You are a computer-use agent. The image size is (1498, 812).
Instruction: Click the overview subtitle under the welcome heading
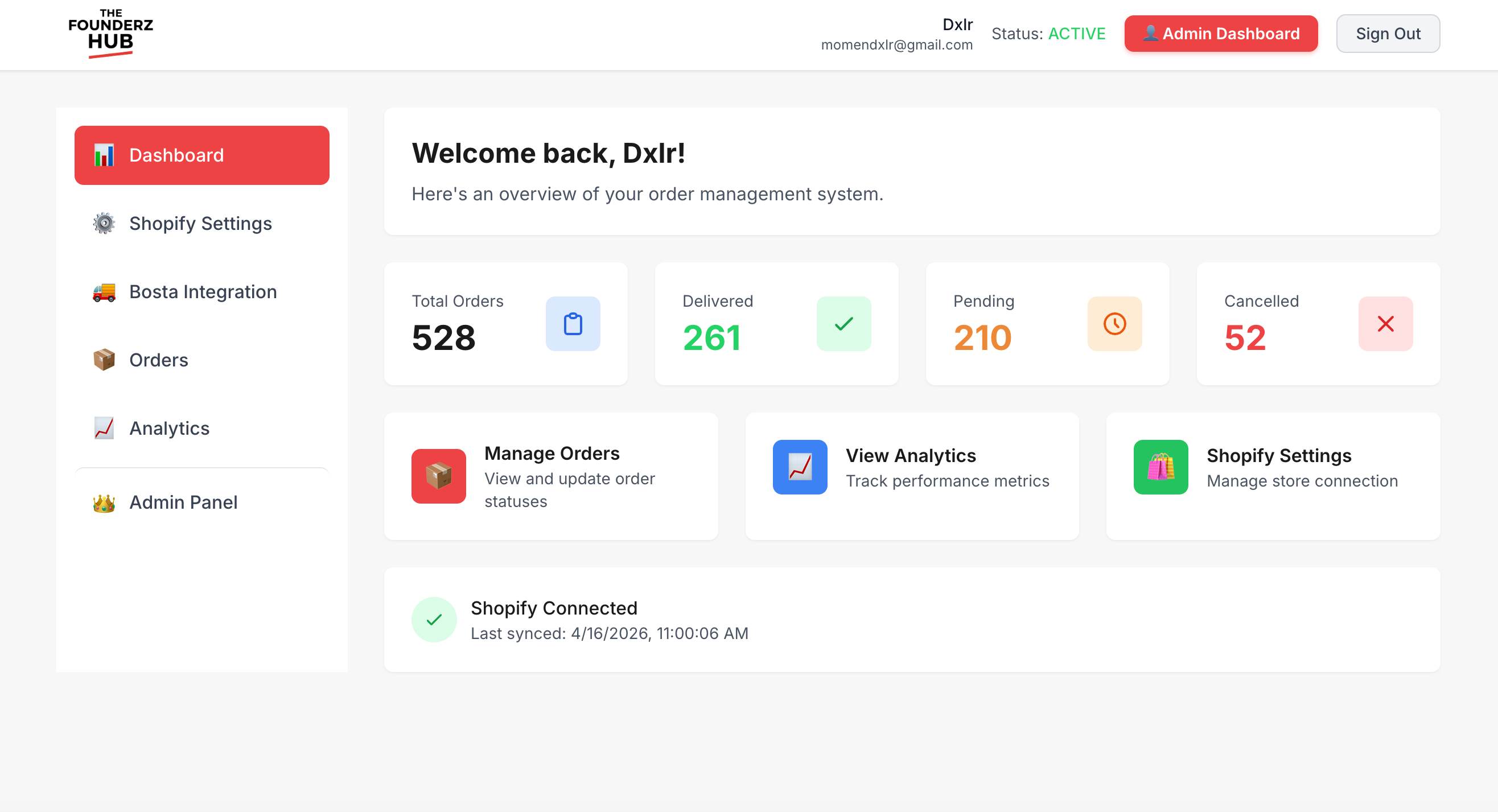click(x=647, y=194)
